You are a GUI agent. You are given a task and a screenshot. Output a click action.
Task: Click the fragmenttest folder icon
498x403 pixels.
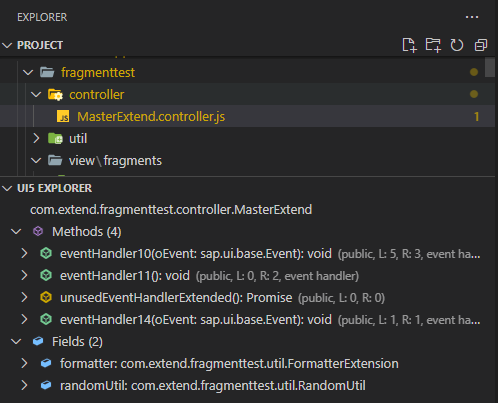[47, 72]
